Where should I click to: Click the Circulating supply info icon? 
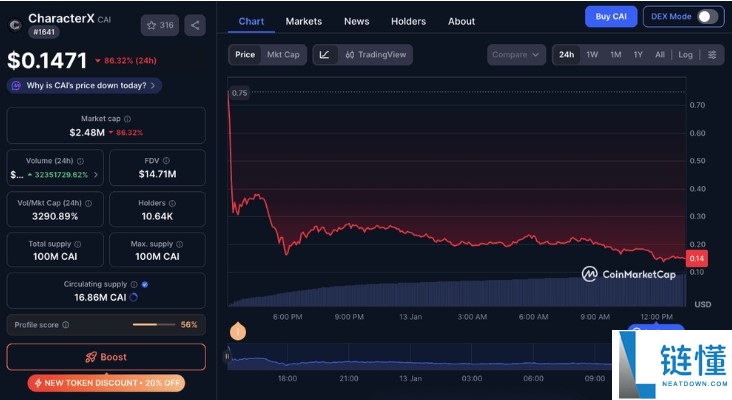click(134, 284)
